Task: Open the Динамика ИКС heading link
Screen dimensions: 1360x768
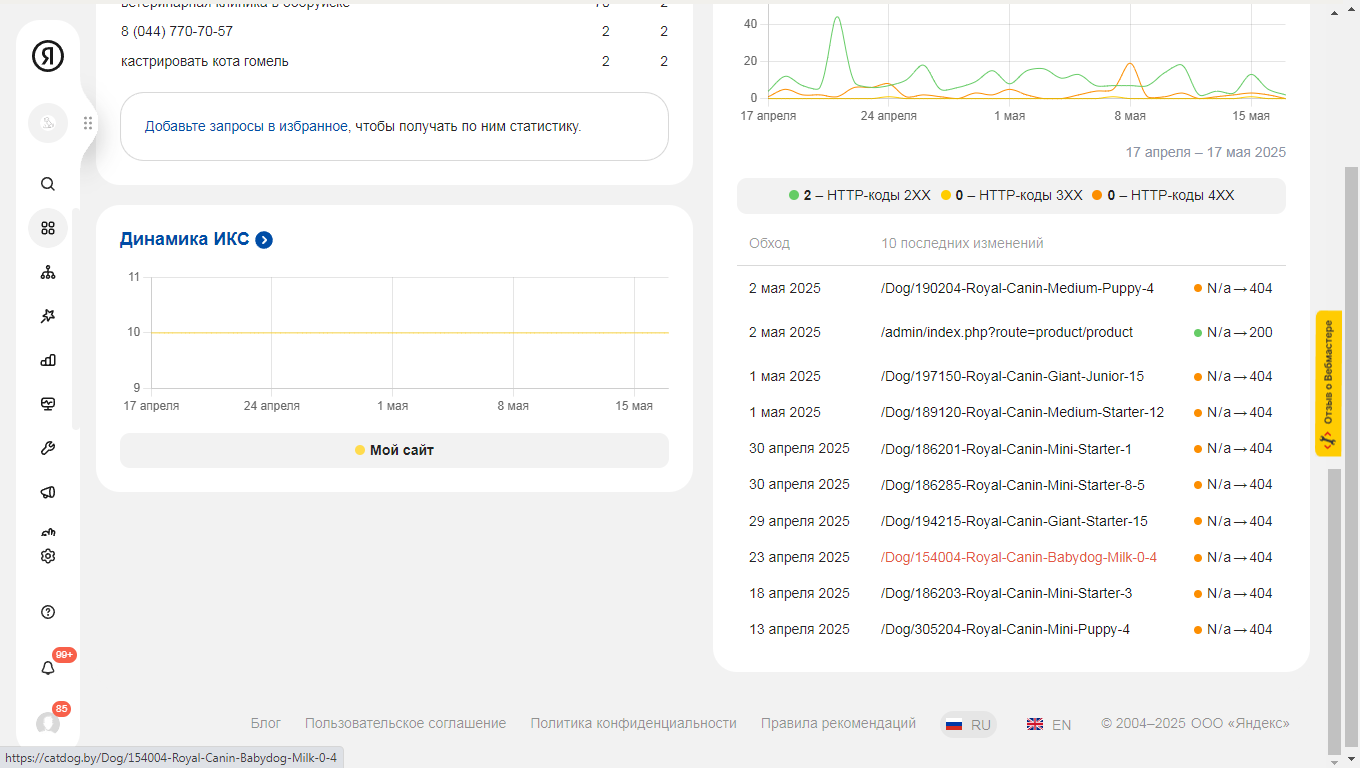Action: [184, 239]
